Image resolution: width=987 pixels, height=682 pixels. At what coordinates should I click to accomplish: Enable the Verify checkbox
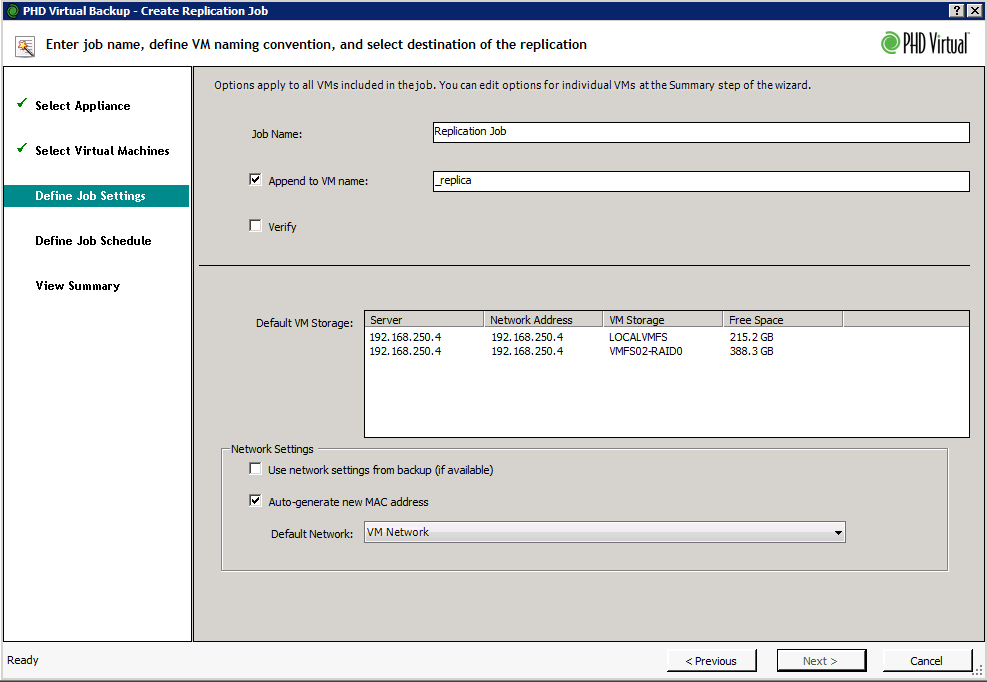tap(255, 225)
